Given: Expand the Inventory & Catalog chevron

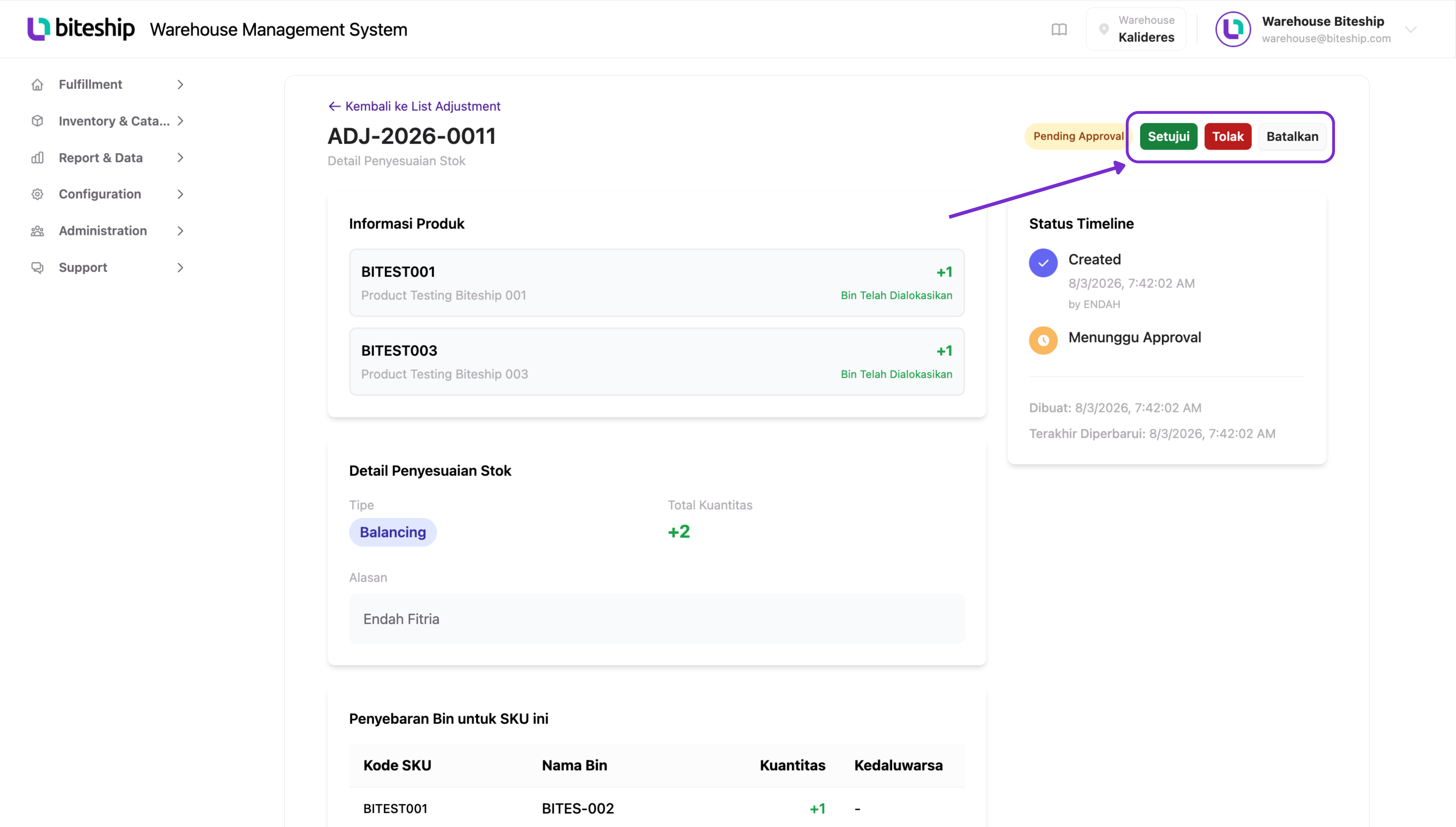Looking at the screenshot, I should click(180, 121).
